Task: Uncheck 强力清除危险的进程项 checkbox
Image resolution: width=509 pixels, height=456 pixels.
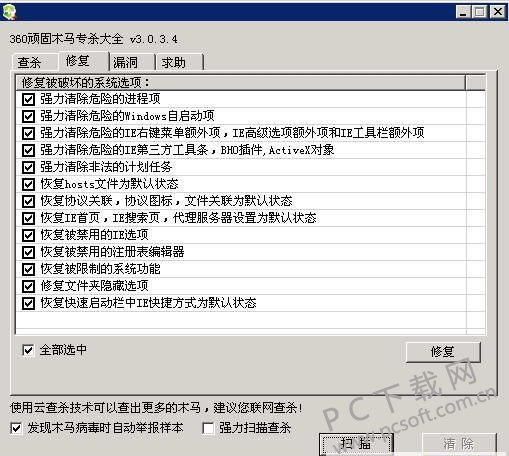Action: pyautogui.click(x=28, y=99)
